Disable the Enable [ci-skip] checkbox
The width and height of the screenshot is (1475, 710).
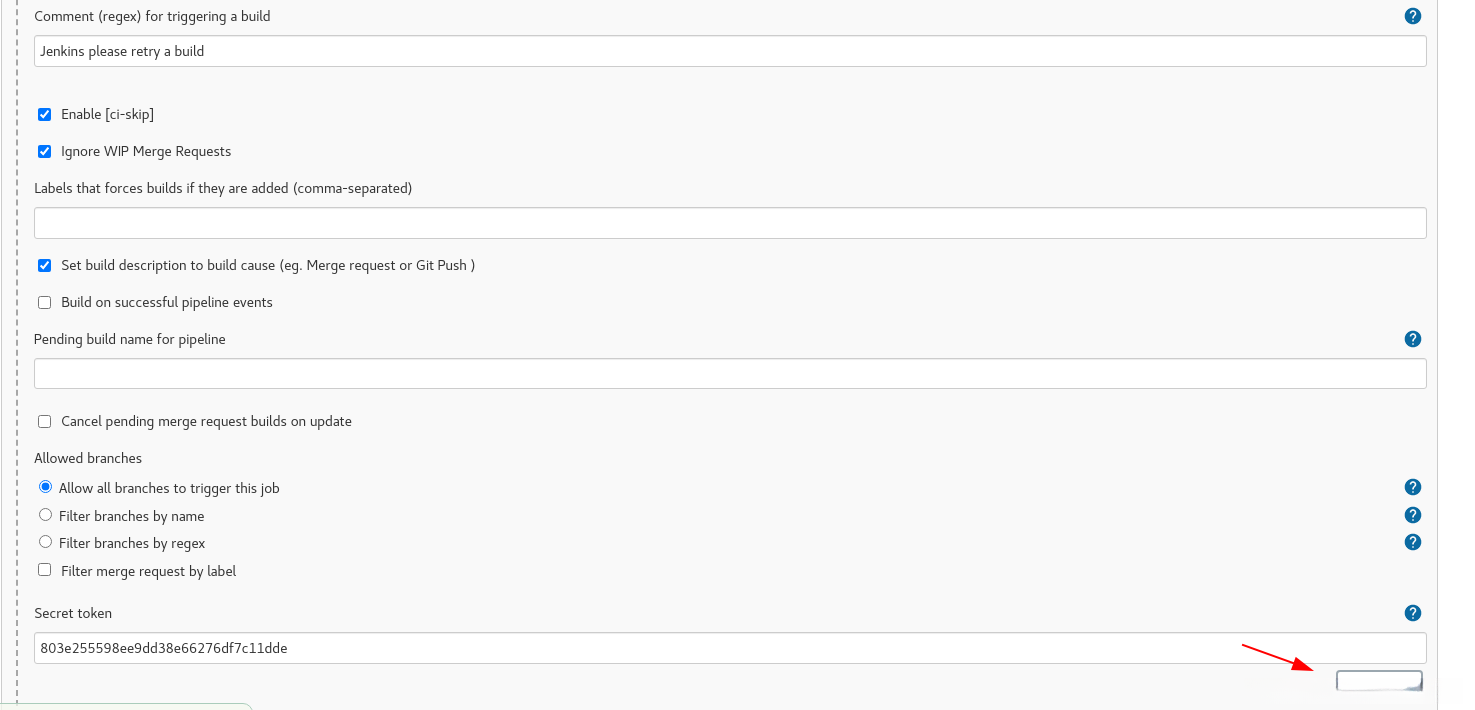point(44,115)
